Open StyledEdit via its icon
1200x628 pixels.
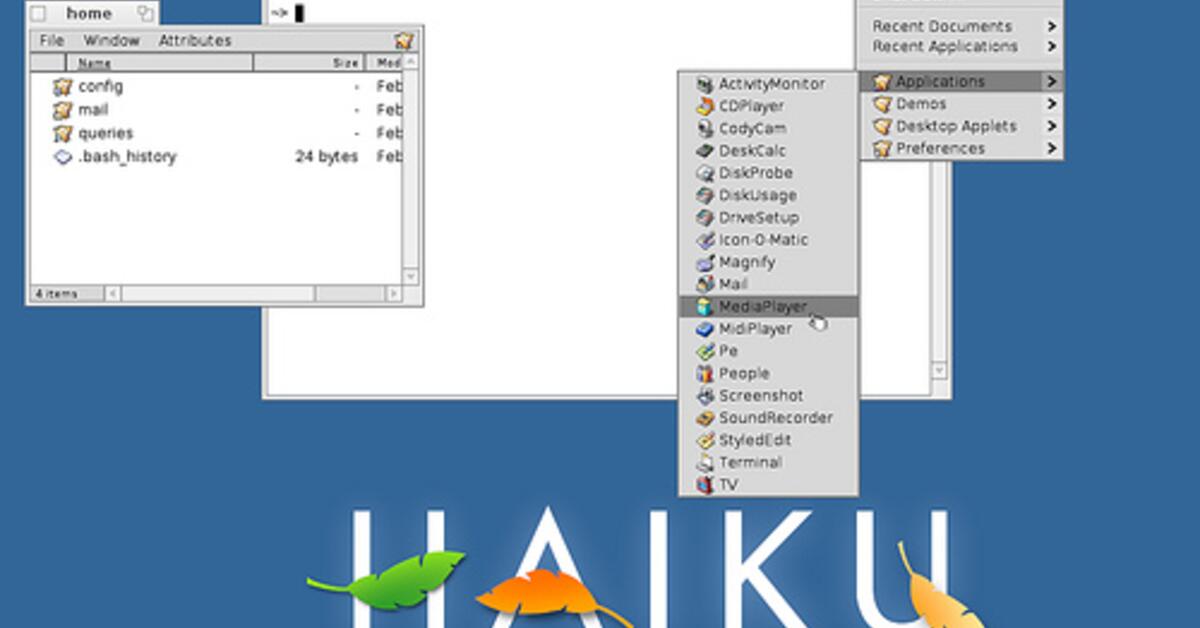tap(704, 440)
